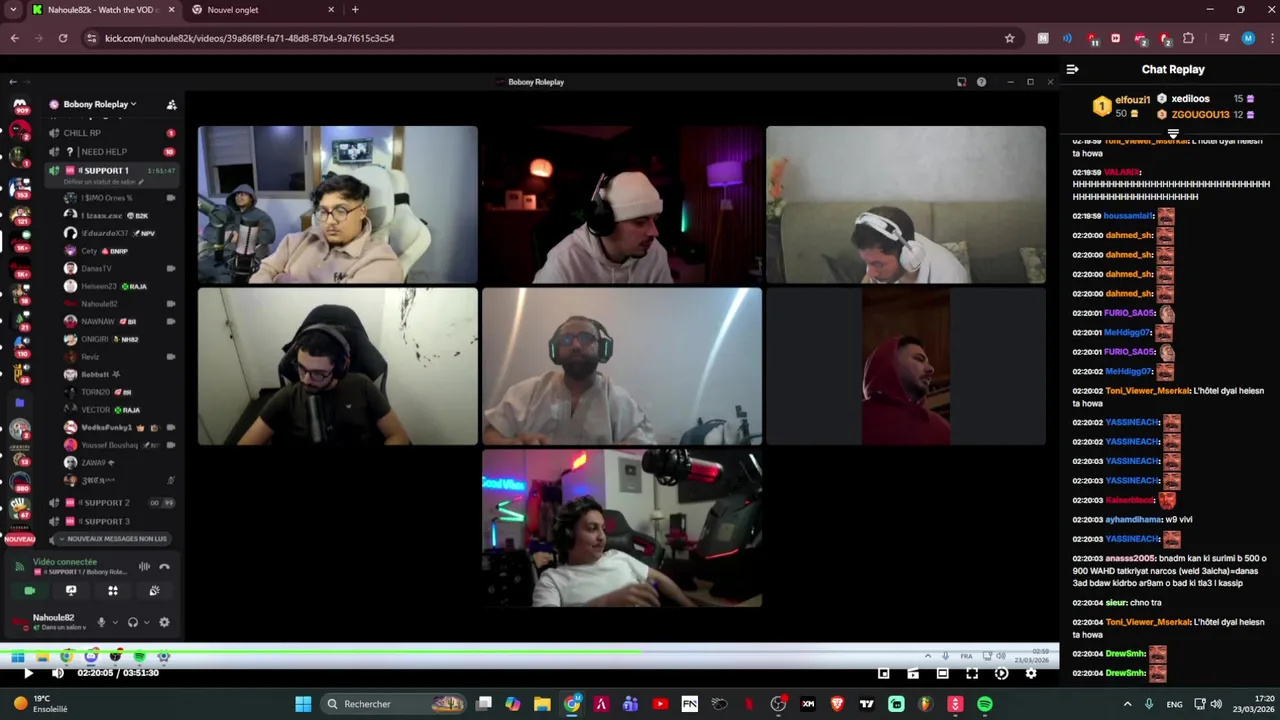Expand the chat leaderboard chevron
1280x720 pixels.
tap(1173, 132)
